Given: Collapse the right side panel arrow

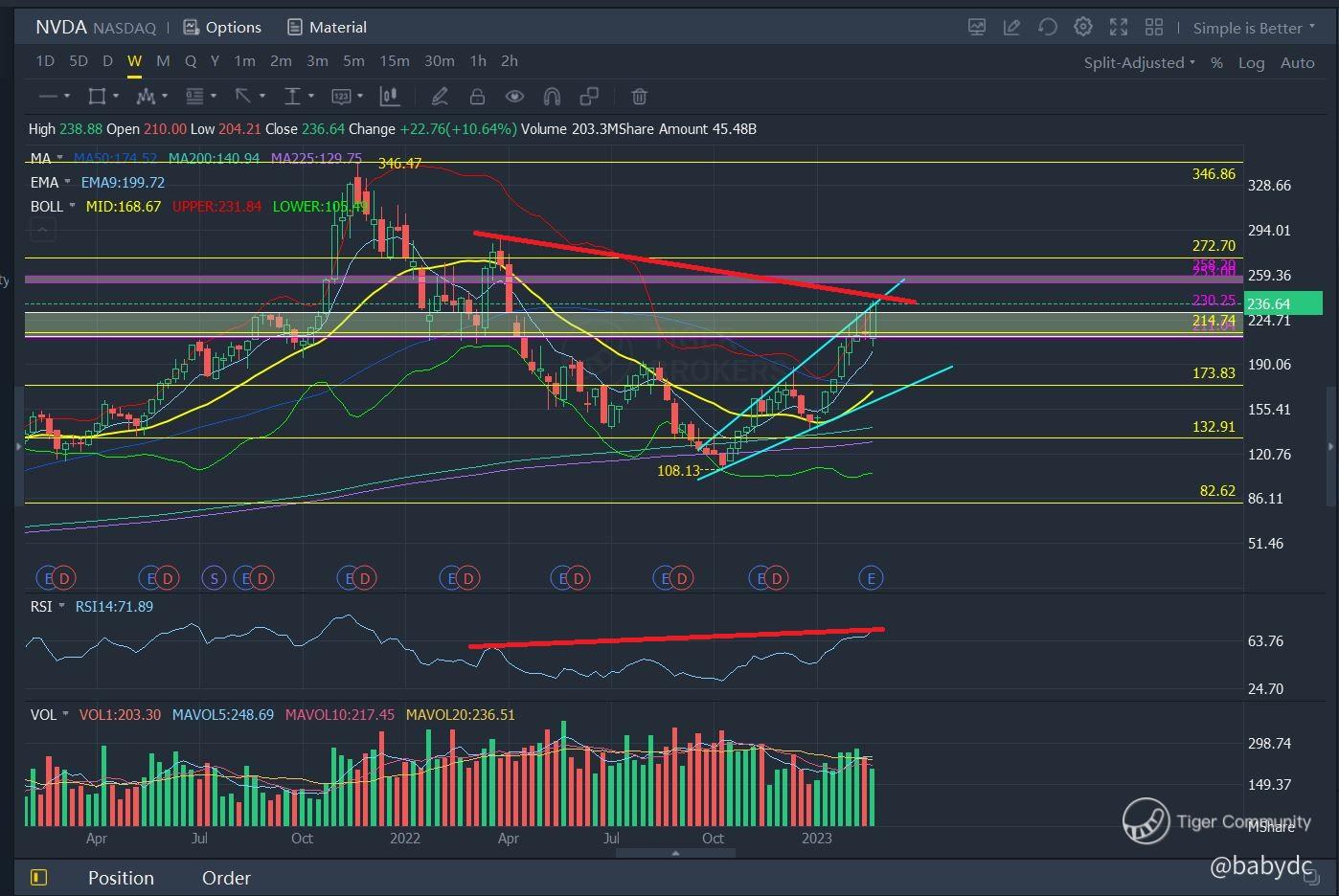Looking at the screenshot, I should coord(1330,446).
